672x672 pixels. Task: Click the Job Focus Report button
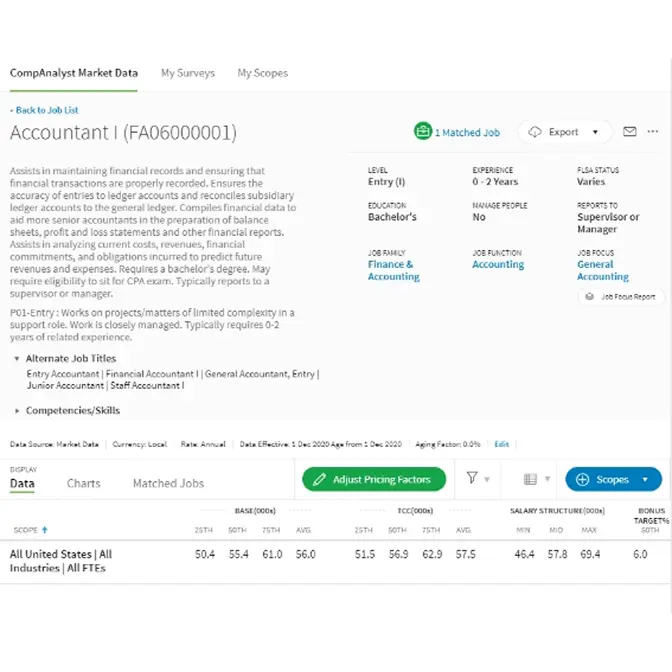621,297
